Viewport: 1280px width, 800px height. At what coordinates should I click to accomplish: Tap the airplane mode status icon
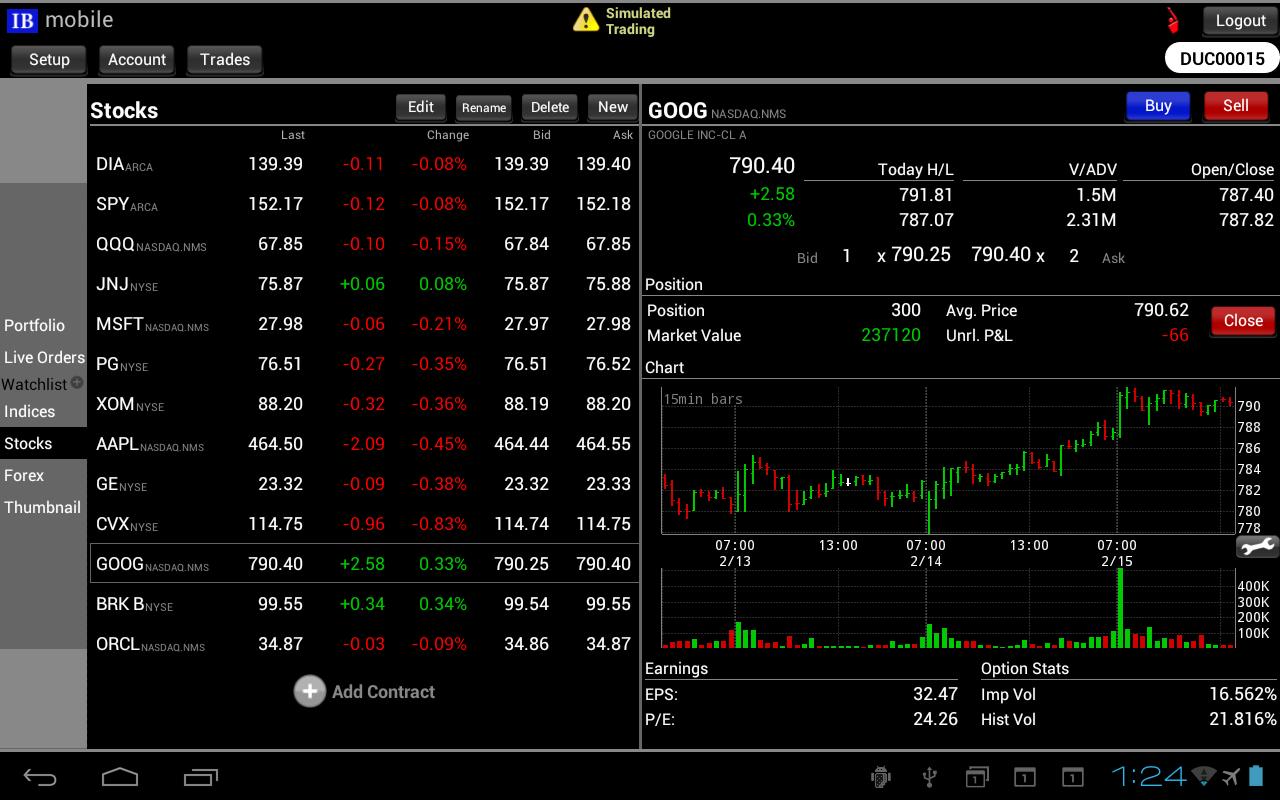(1231, 776)
